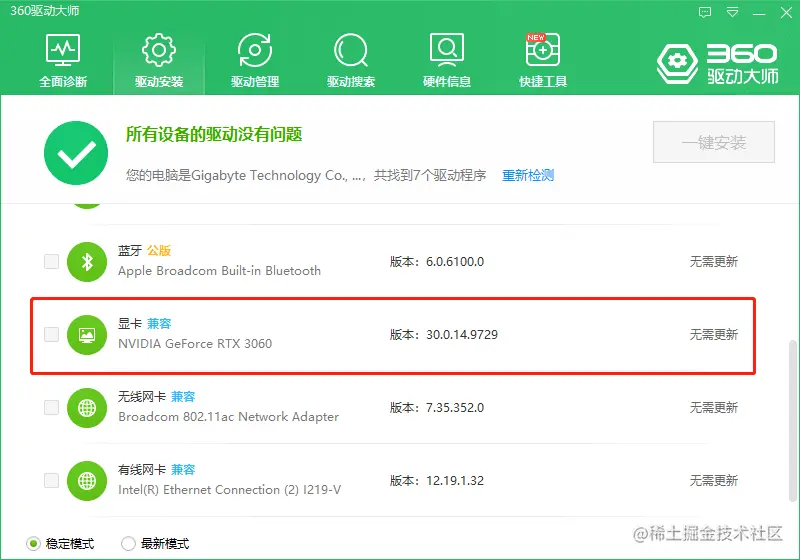Click 无需更新 for the Broadcom wireless driver
The width and height of the screenshot is (800, 560).
(714, 408)
